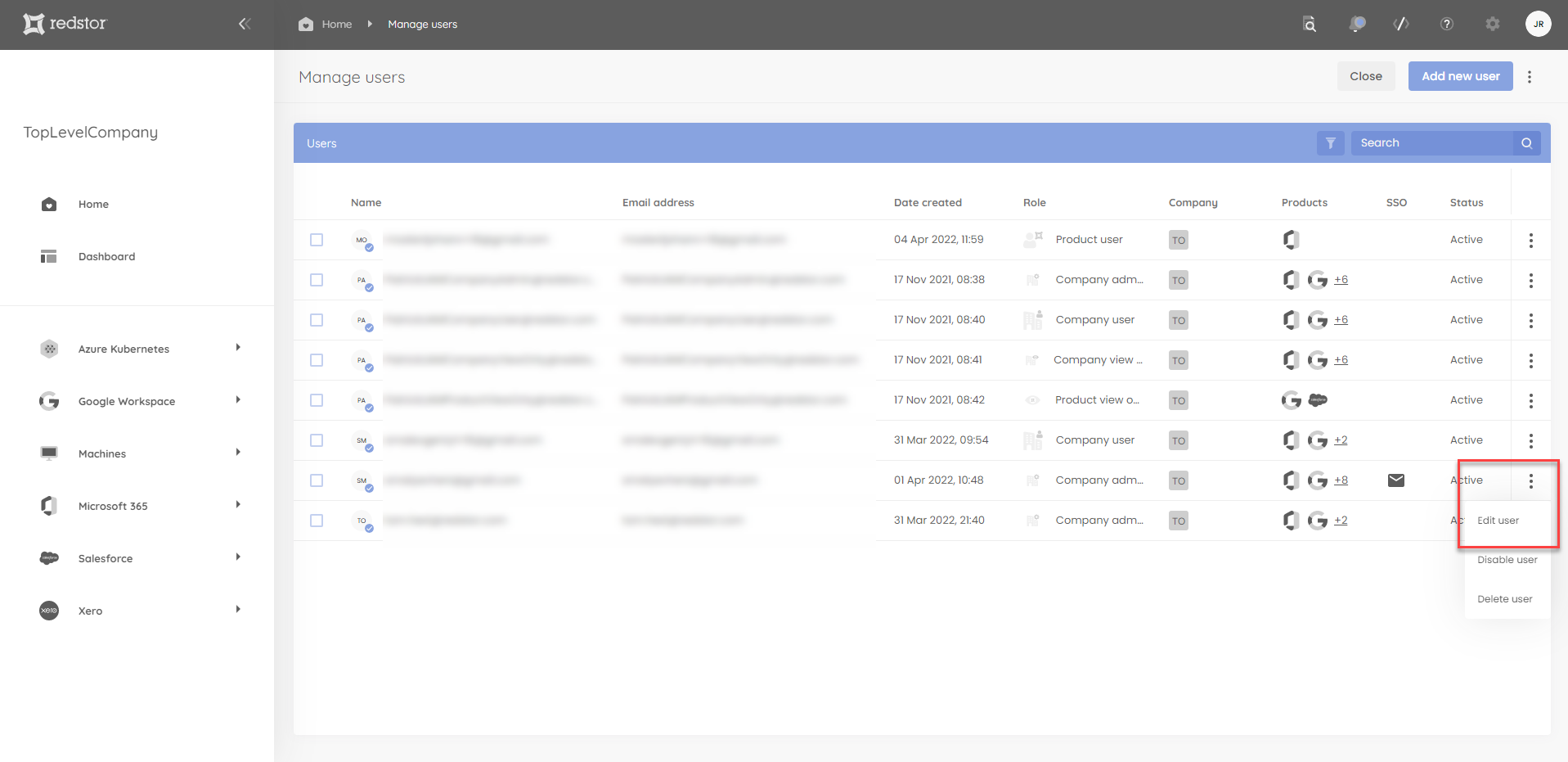Show +8 more products in the 01 Apr 2022 row
1568x762 pixels.
(x=1341, y=480)
